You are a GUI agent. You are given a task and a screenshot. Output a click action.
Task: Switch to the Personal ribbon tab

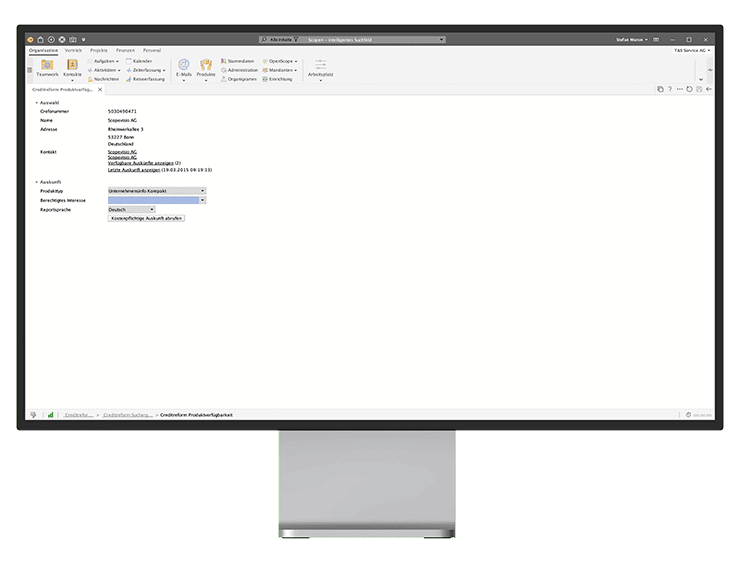152,50
